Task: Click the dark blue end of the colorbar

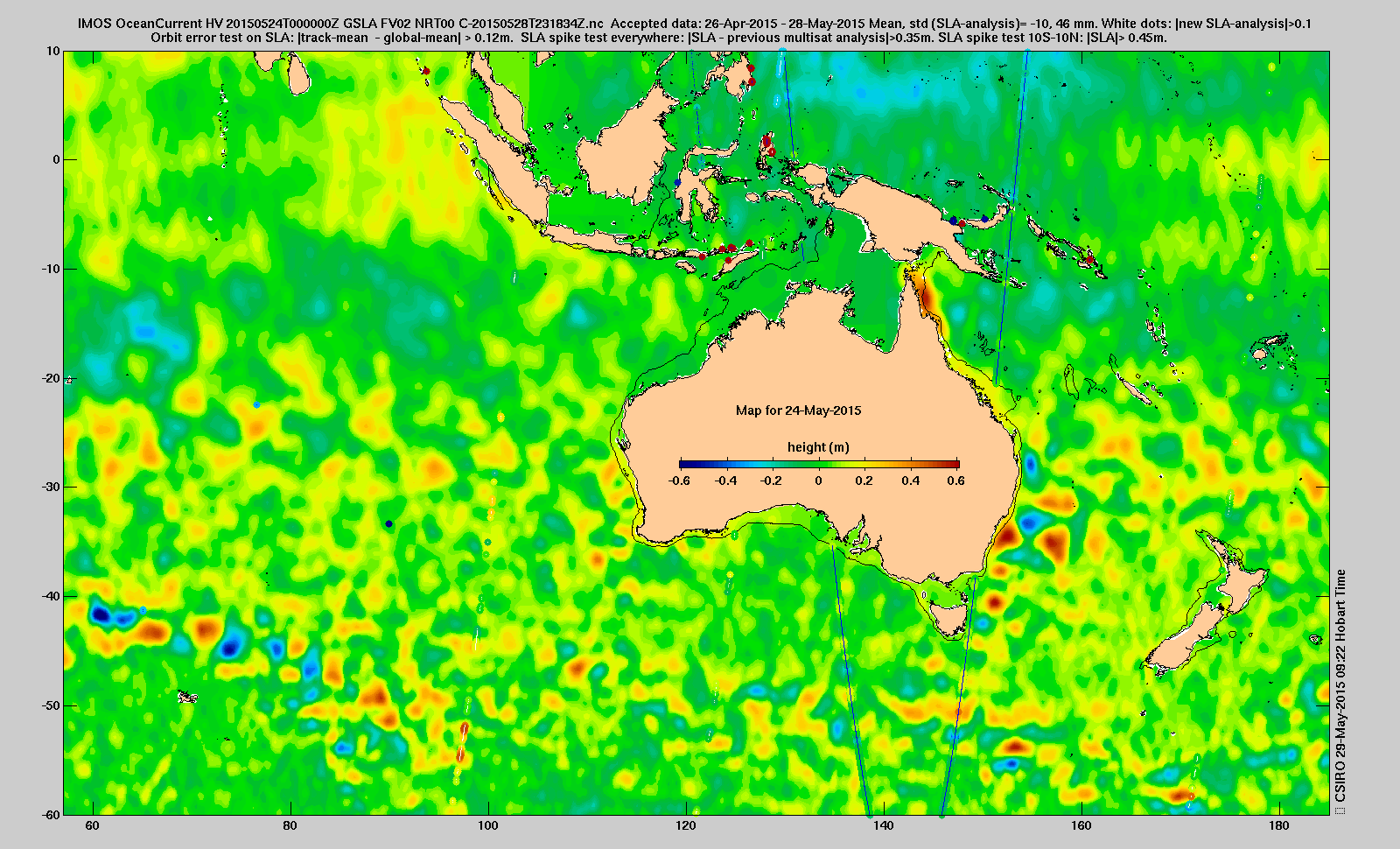Action: point(683,464)
